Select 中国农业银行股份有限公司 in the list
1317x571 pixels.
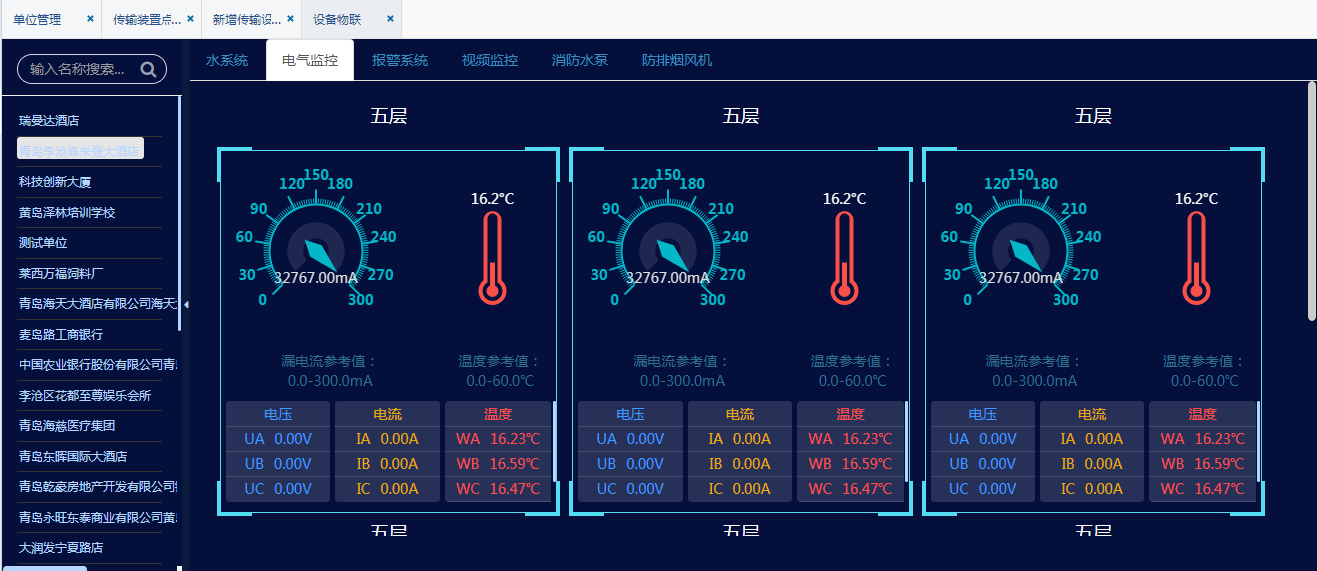pos(98,365)
